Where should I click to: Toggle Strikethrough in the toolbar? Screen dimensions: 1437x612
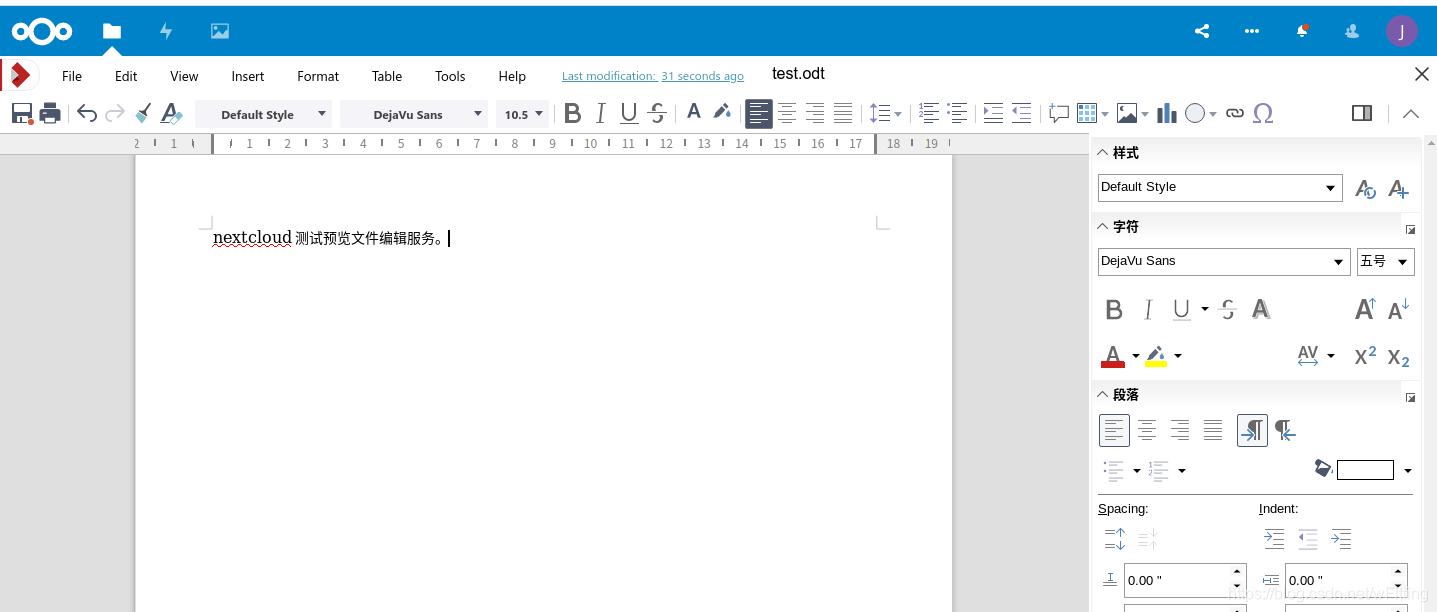click(x=657, y=114)
